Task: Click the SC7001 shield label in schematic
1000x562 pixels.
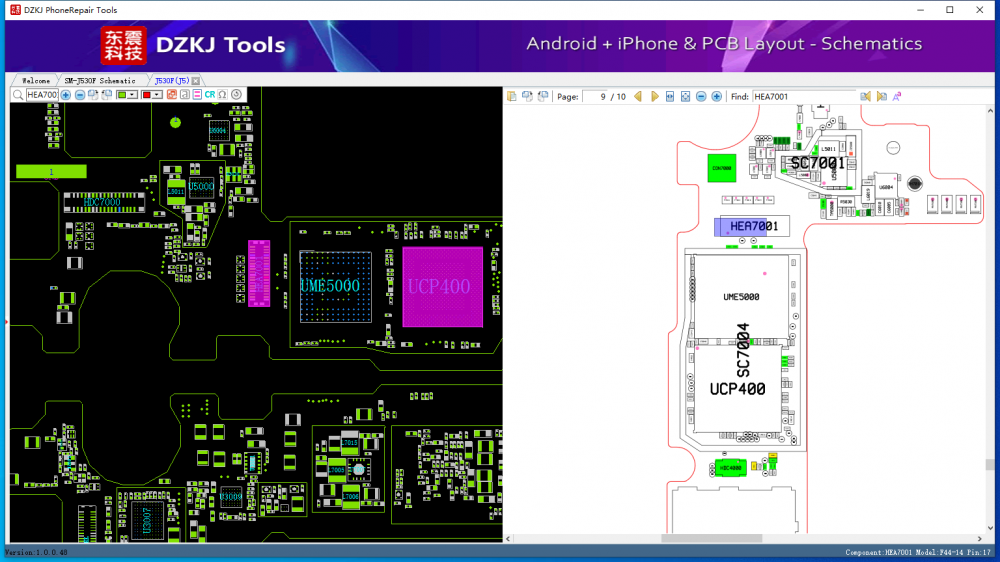Action: point(818,163)
